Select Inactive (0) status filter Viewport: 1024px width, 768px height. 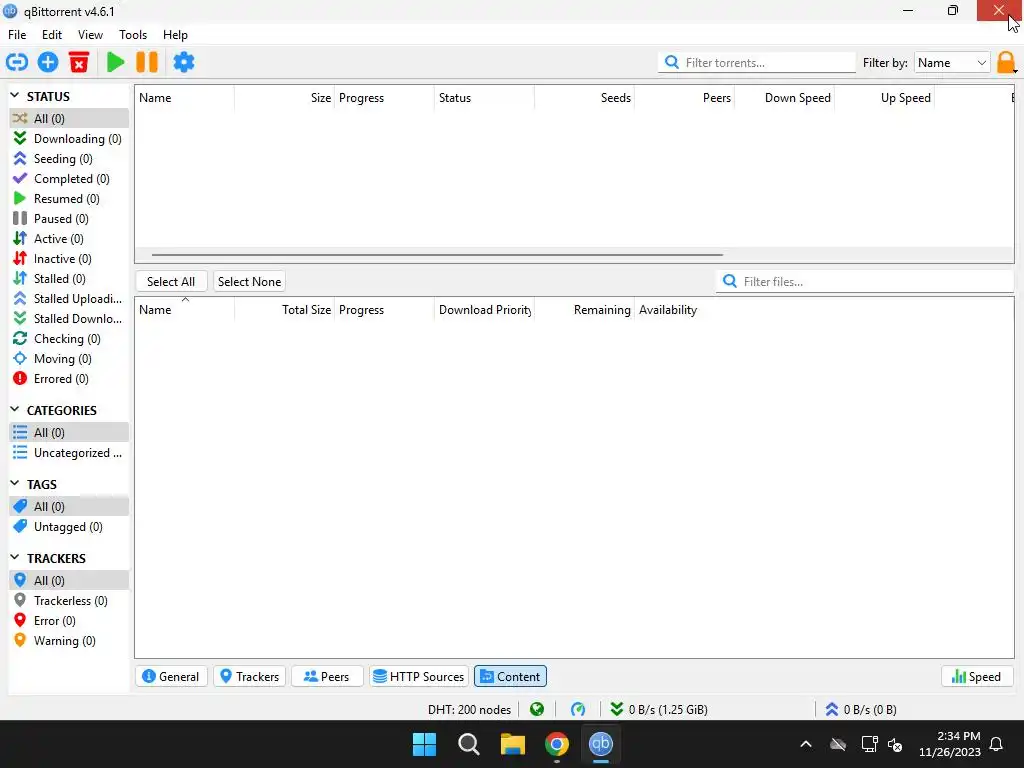click(69, 259)
